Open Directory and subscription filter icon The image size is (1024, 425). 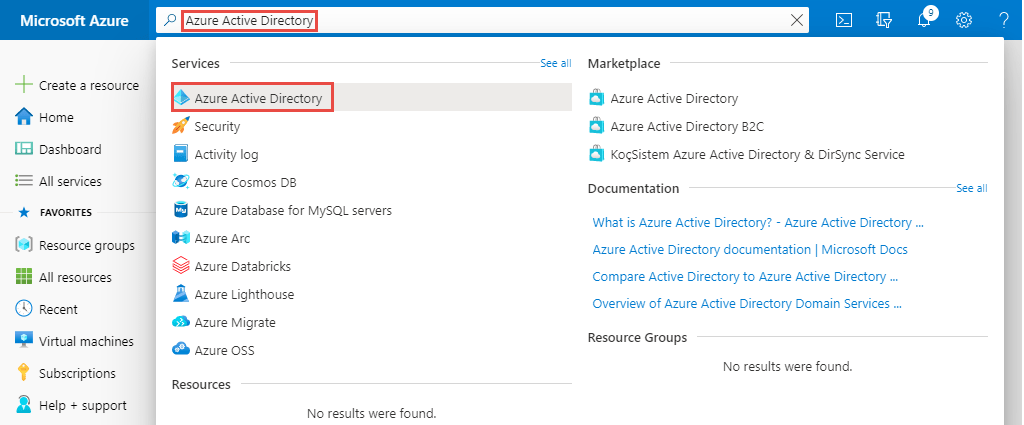pos(884,20)
